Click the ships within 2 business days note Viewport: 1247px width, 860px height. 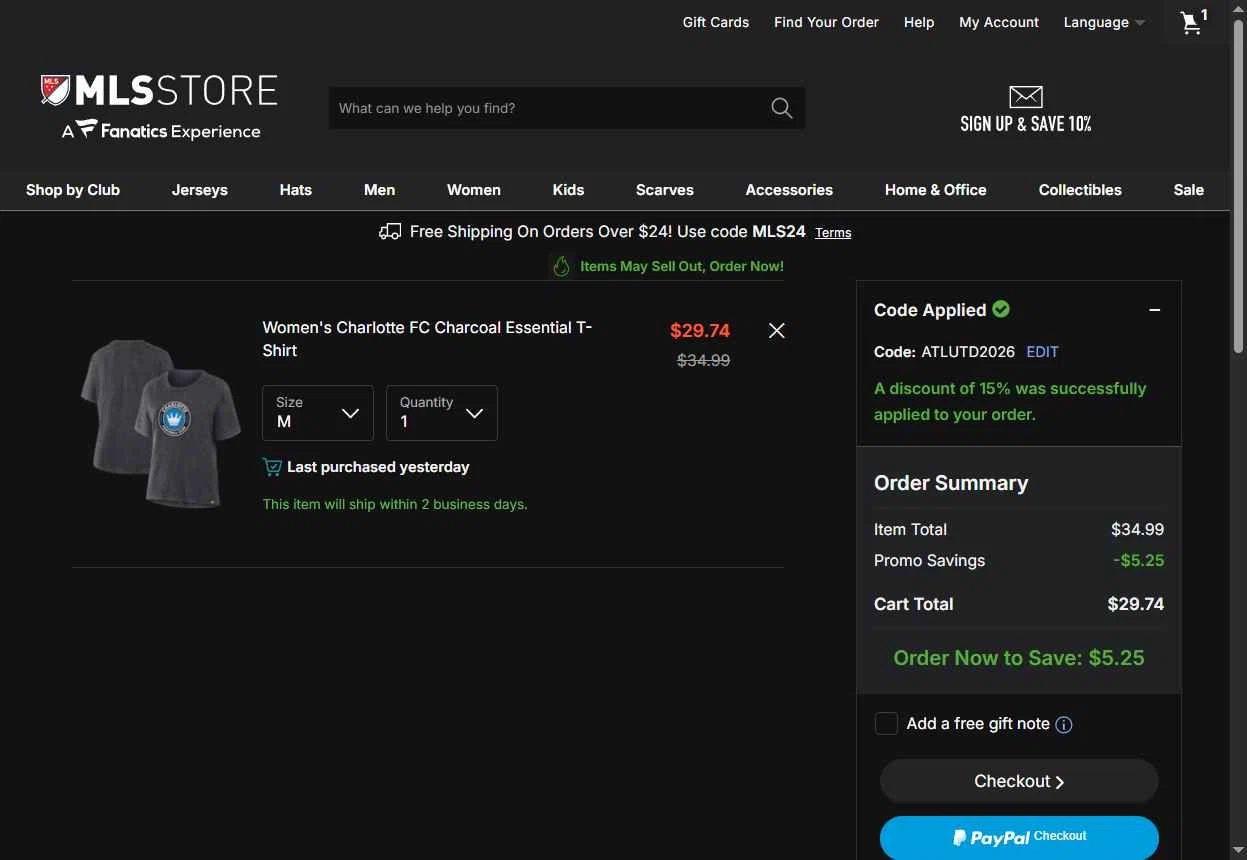point(395,505)
